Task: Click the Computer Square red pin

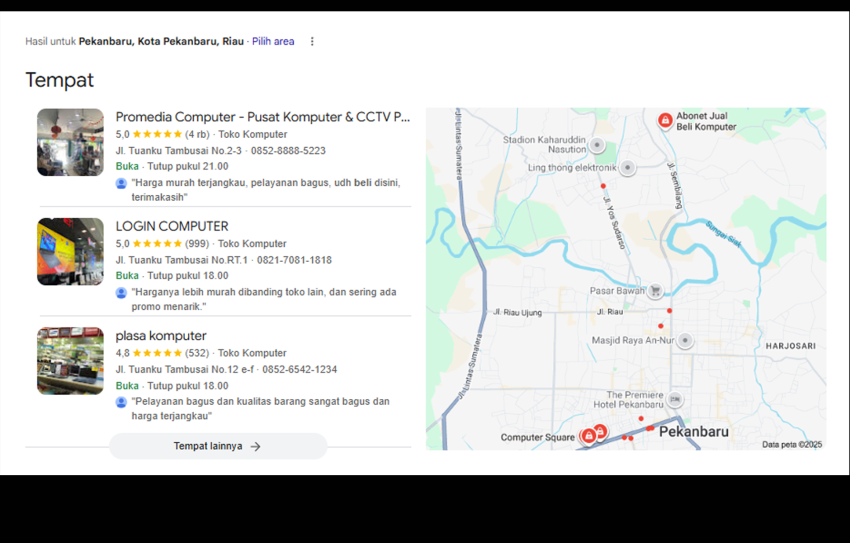Action: 588,436
